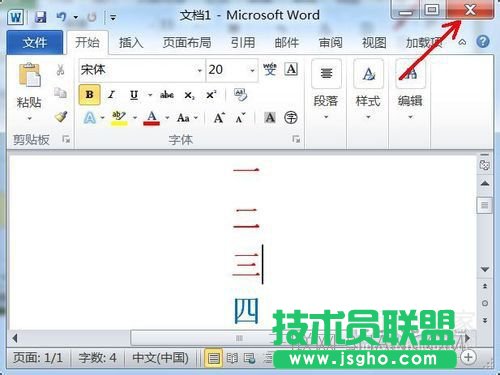
Task: Click the Character Shading A icon
Action: pyautogui.click(x=270, y=118)
